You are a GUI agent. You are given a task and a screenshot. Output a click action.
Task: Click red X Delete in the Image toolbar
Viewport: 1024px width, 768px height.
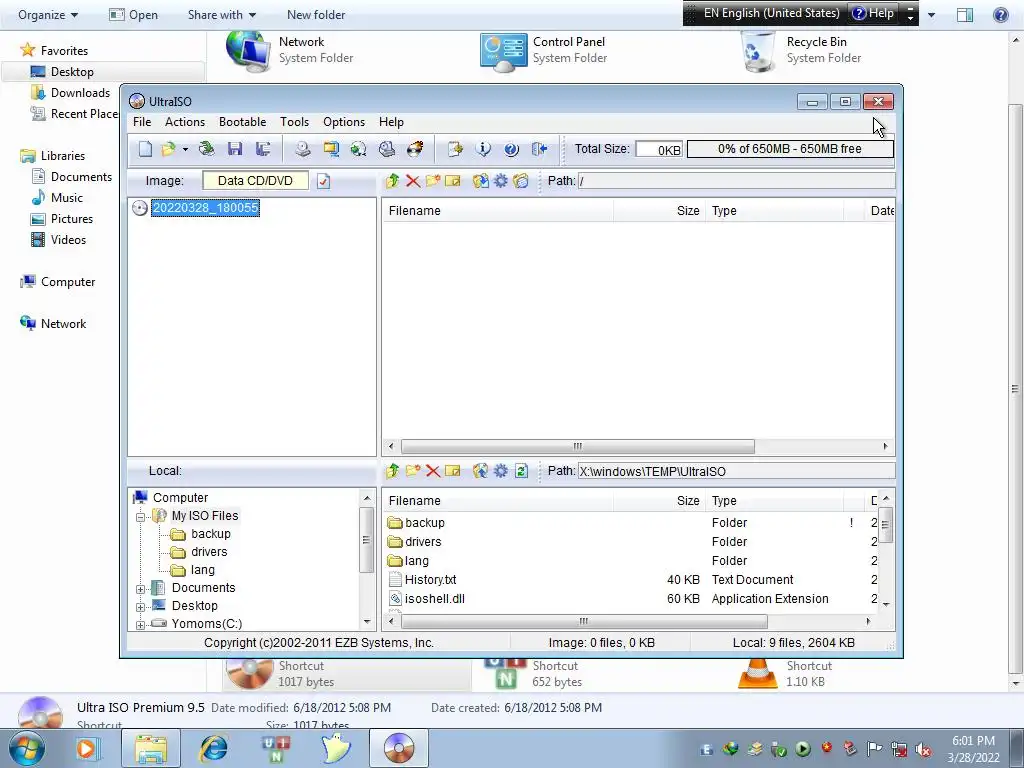coord(413,181)
